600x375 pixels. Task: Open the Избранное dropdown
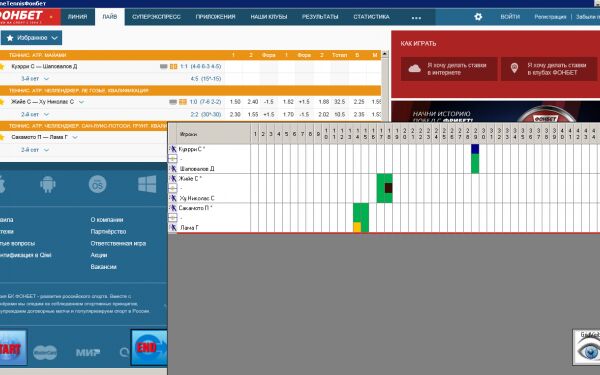(x=31, y=38)
